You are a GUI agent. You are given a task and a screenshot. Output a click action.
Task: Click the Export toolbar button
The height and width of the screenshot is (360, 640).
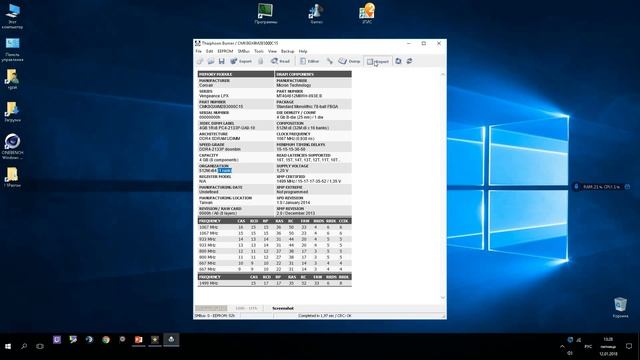click(x=241, y=61)
